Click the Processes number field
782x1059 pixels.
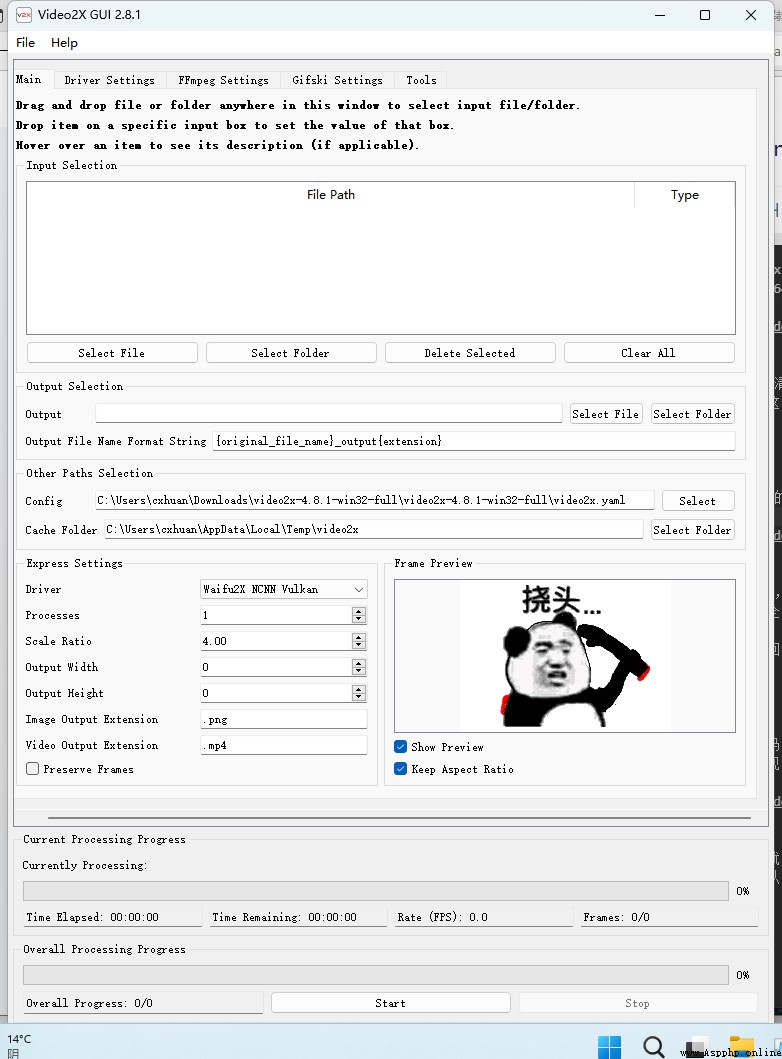[276, 615]
